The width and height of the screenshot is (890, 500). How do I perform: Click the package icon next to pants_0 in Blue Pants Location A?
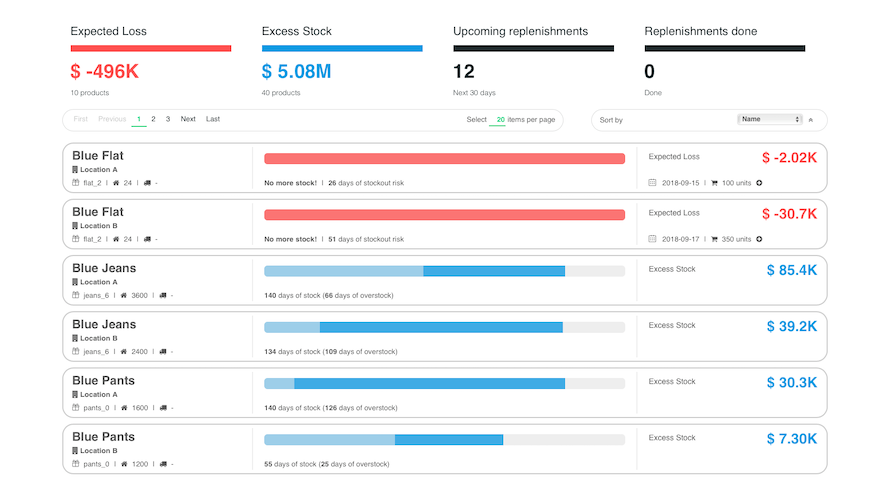coord(75,407)
